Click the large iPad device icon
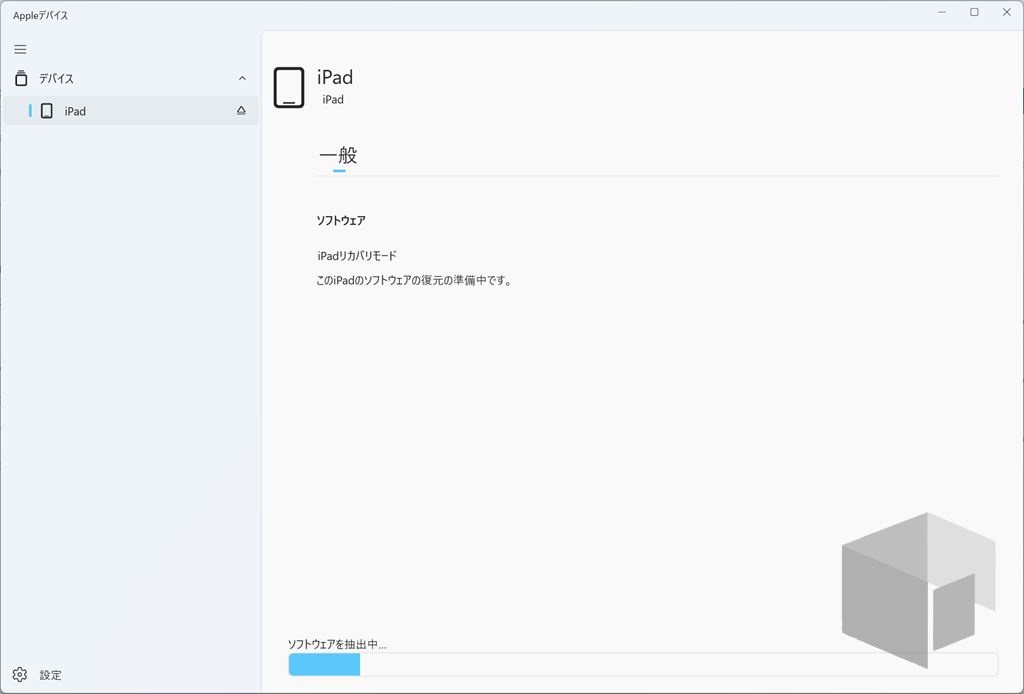 point(289,87)
